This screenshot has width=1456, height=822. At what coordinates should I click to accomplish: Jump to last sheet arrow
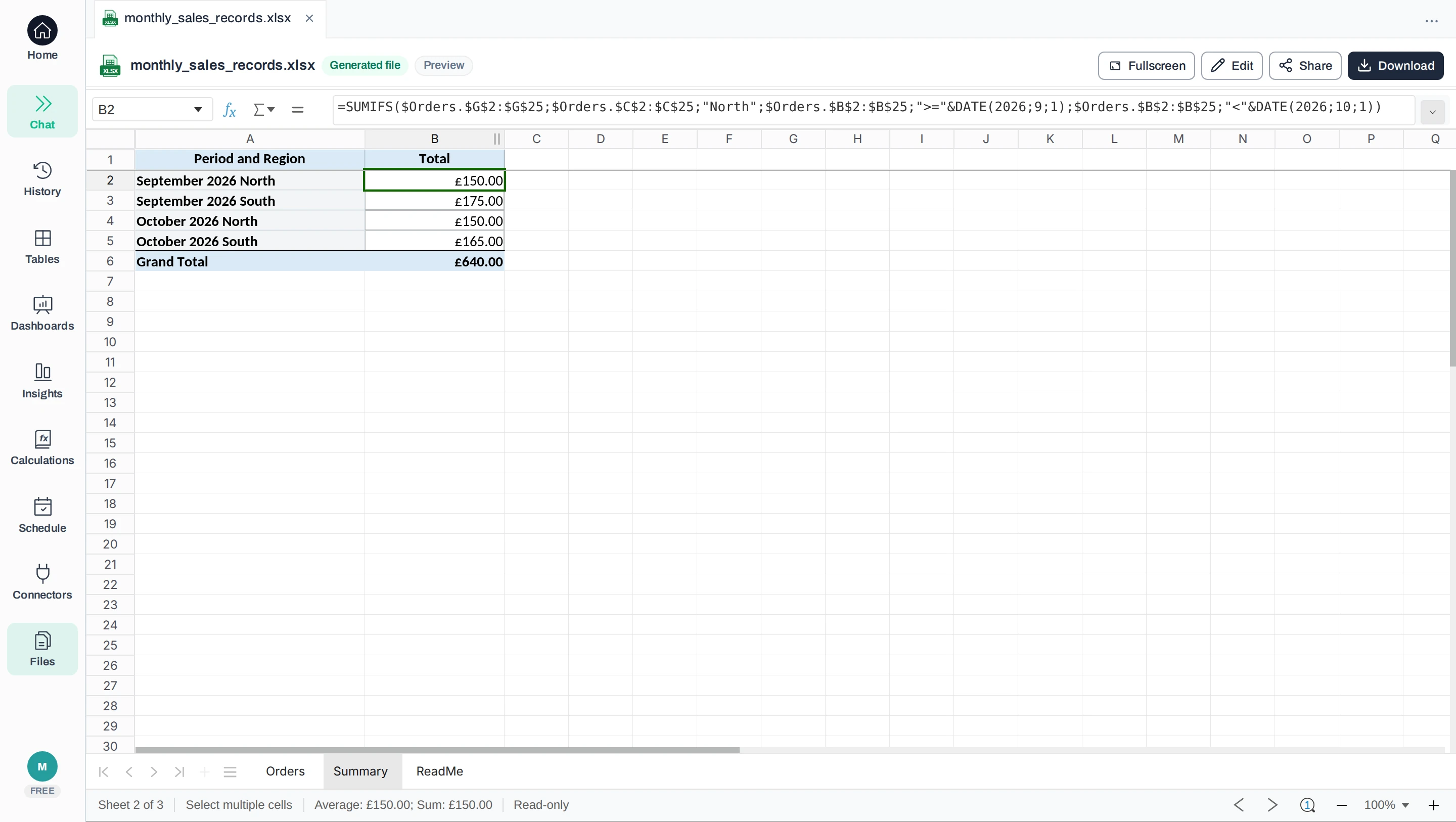[179, 772]
